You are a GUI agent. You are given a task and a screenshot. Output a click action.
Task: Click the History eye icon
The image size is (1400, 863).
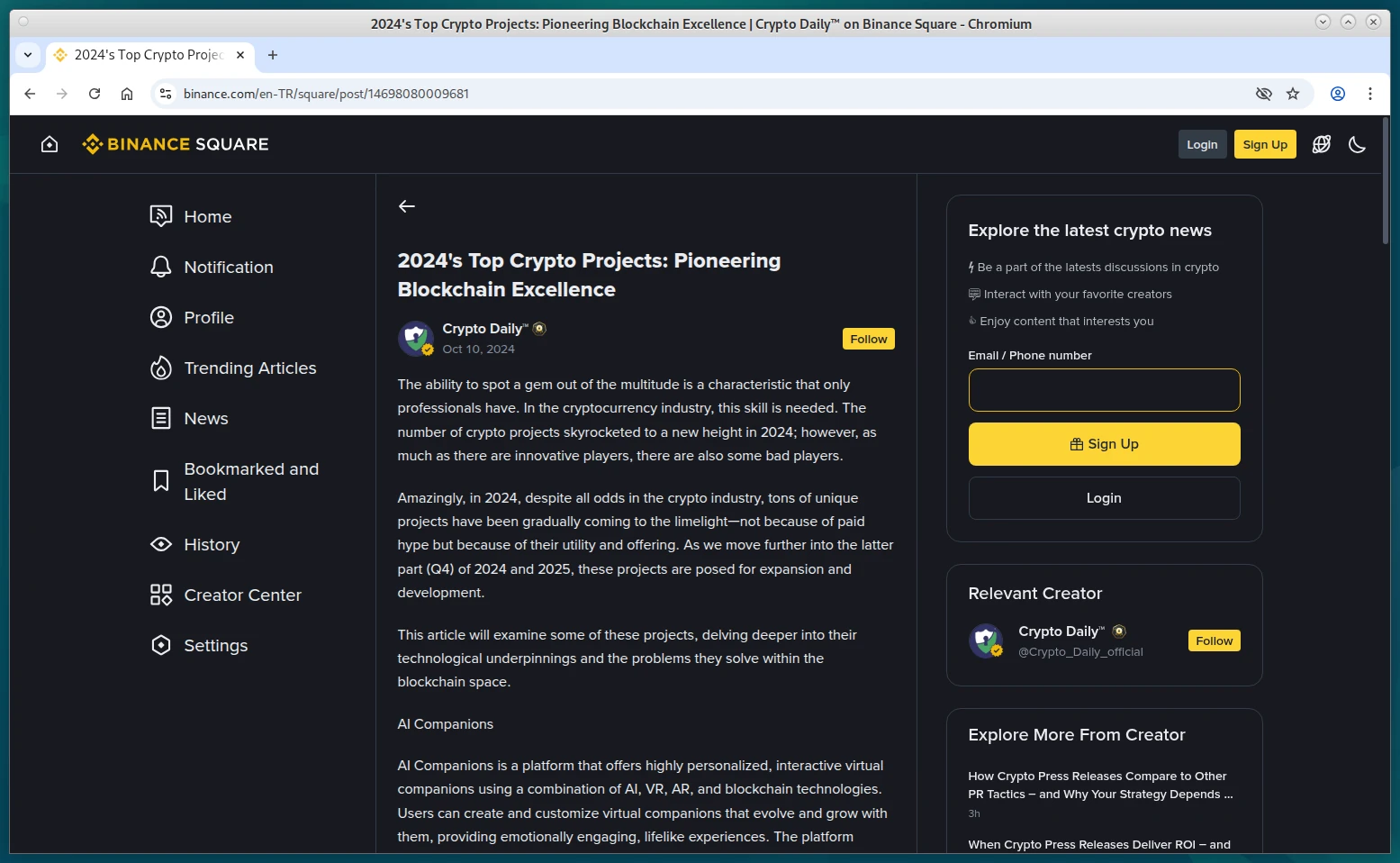point(161,545)
